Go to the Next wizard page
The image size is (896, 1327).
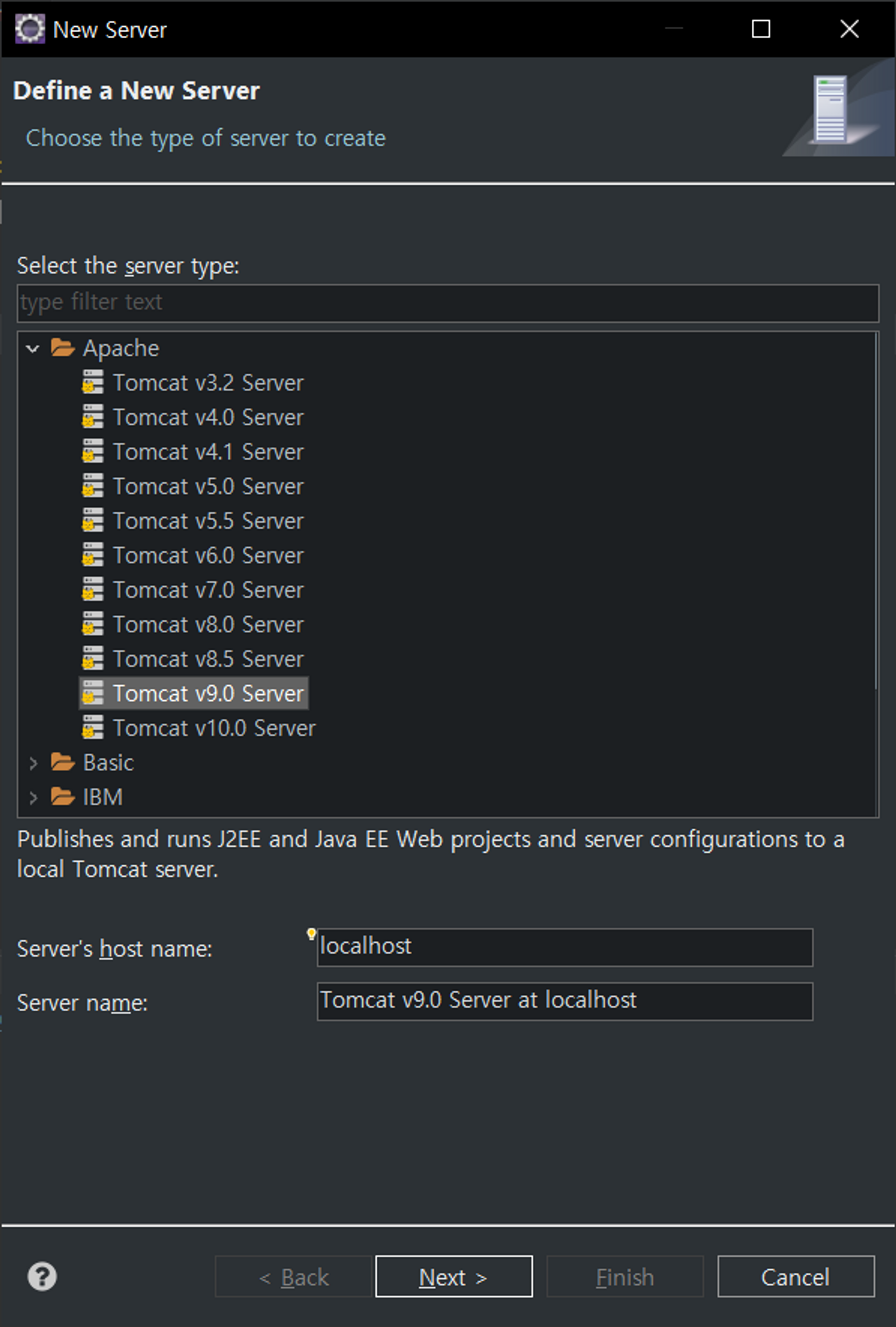click(x=454, y=1277)
